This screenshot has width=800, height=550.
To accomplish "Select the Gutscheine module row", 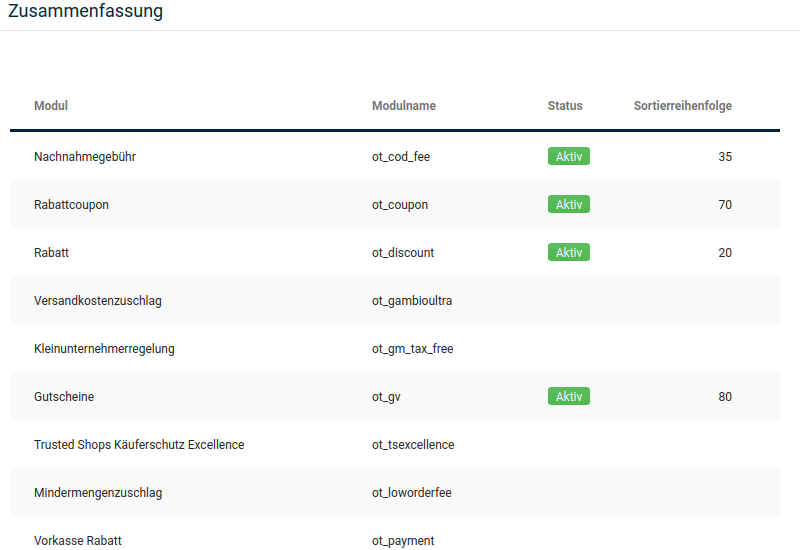I will pyautogui.click(x=395, y=396).
